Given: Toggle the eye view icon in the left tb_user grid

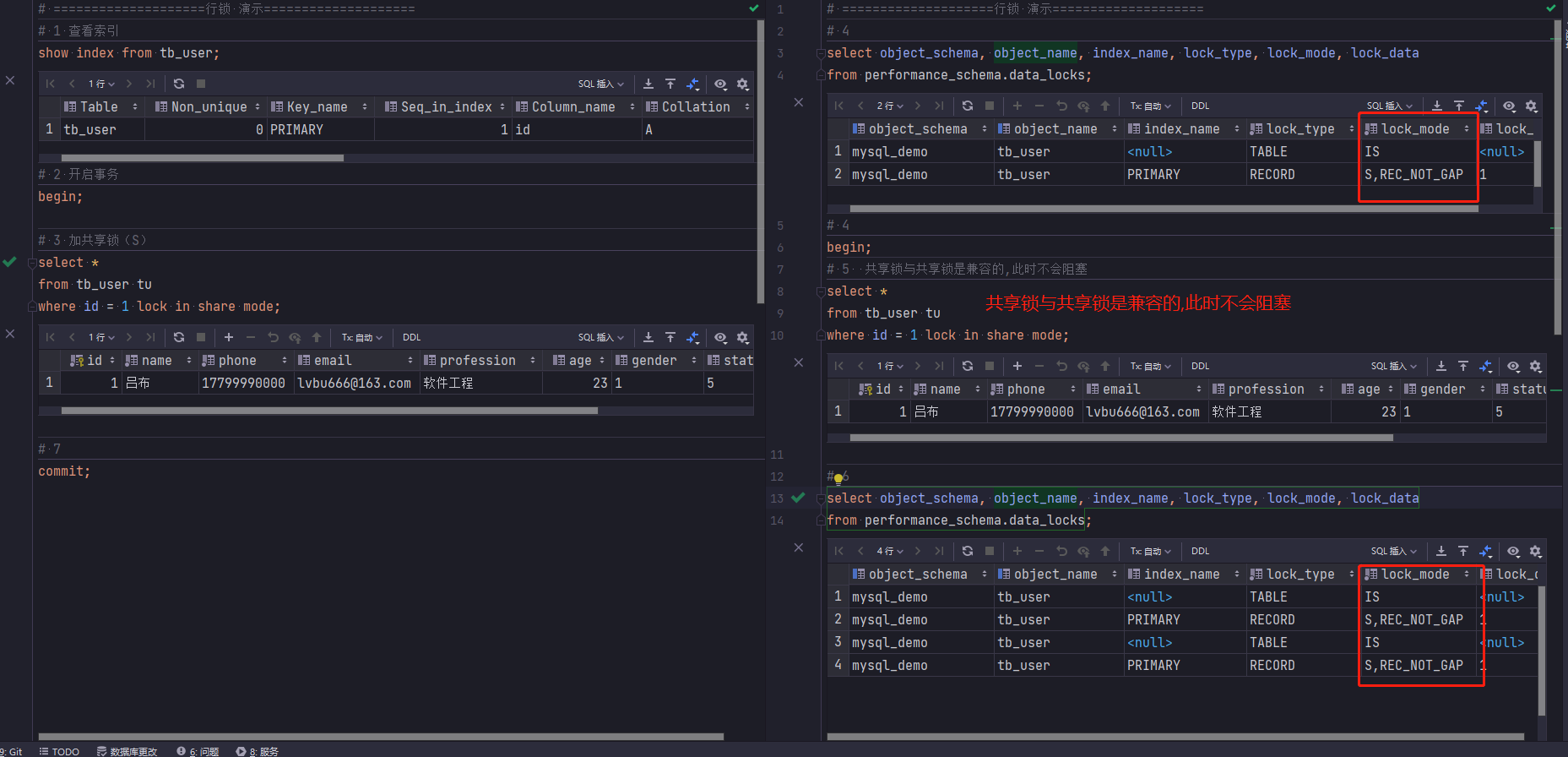Looking at the screenshot, I should tap(720, 337).
